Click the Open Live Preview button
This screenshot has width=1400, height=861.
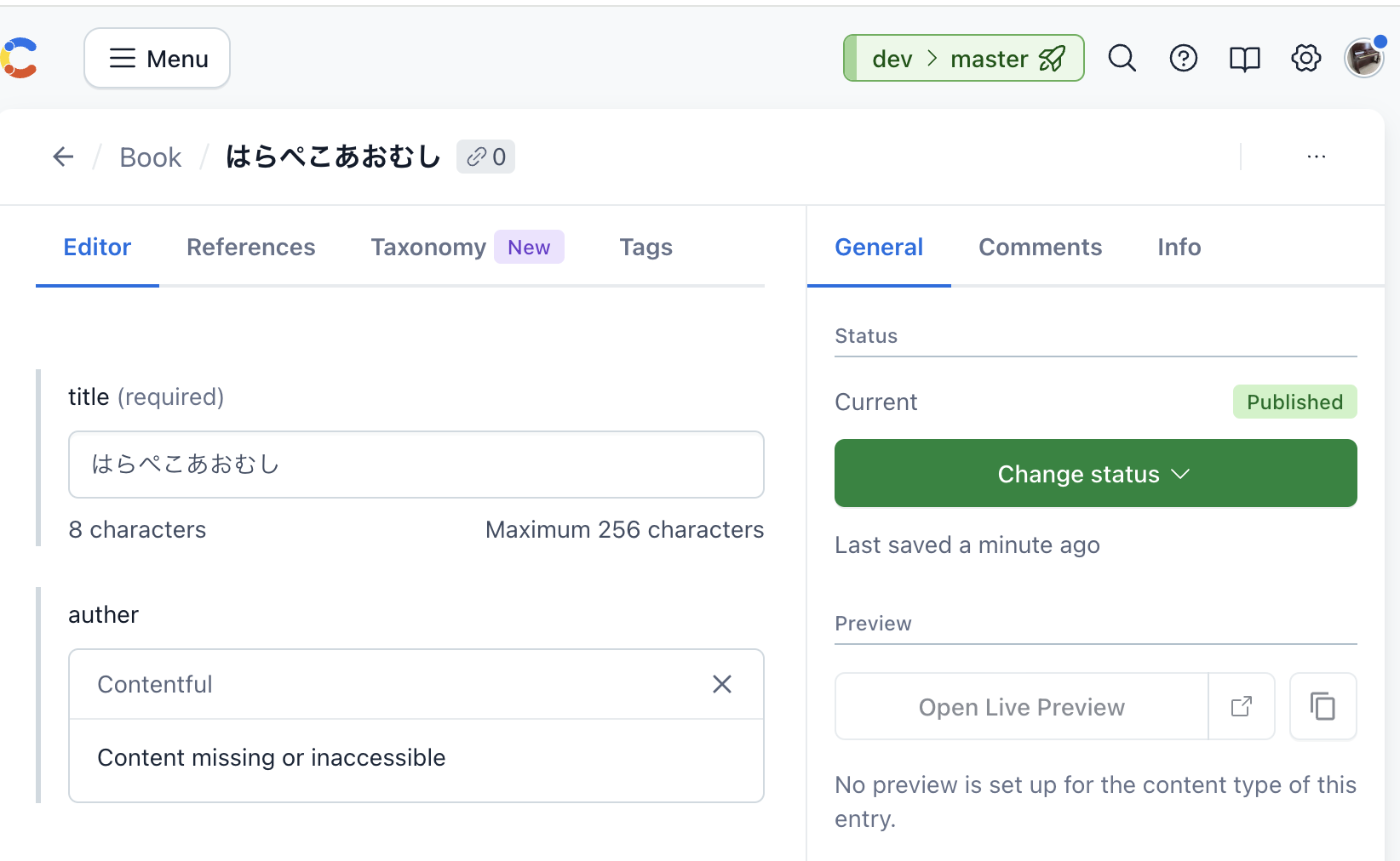point(1021,707)
